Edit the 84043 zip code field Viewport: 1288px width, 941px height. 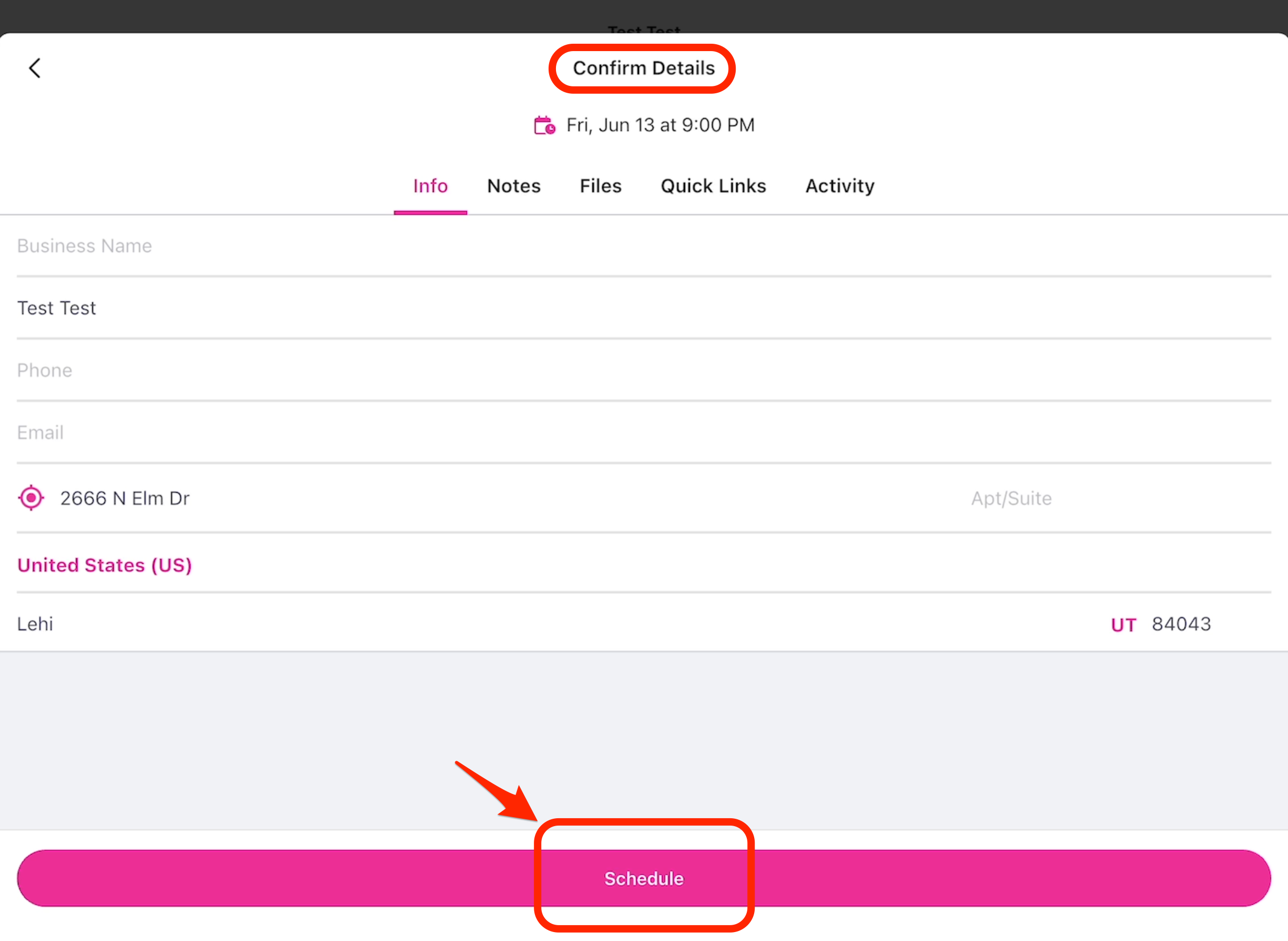pyautogui.click(x=1182, y=624)
